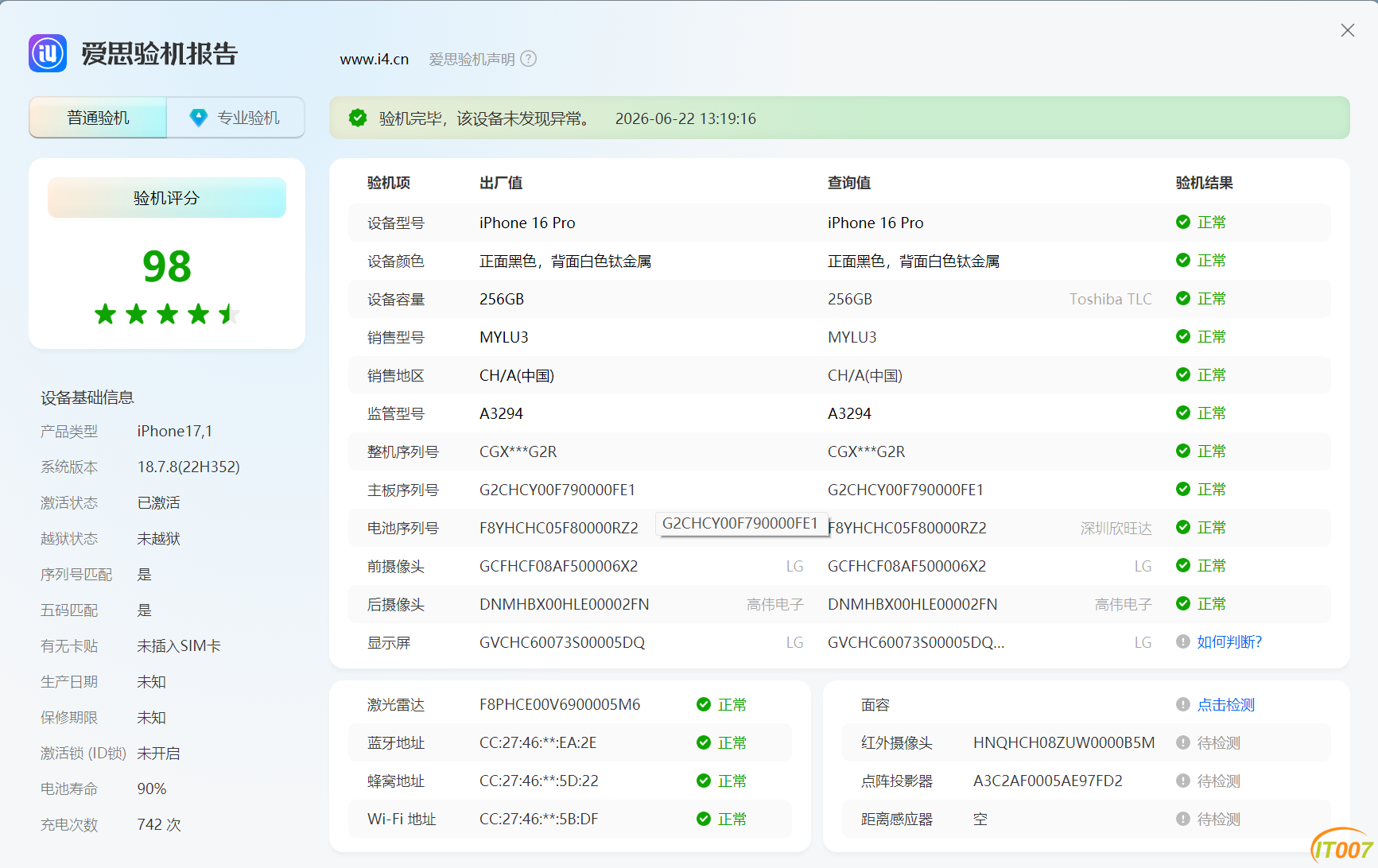Open the 如何判断? link for display
The height and width of the screenshot is (868, 1378).
pos(1229,641)
